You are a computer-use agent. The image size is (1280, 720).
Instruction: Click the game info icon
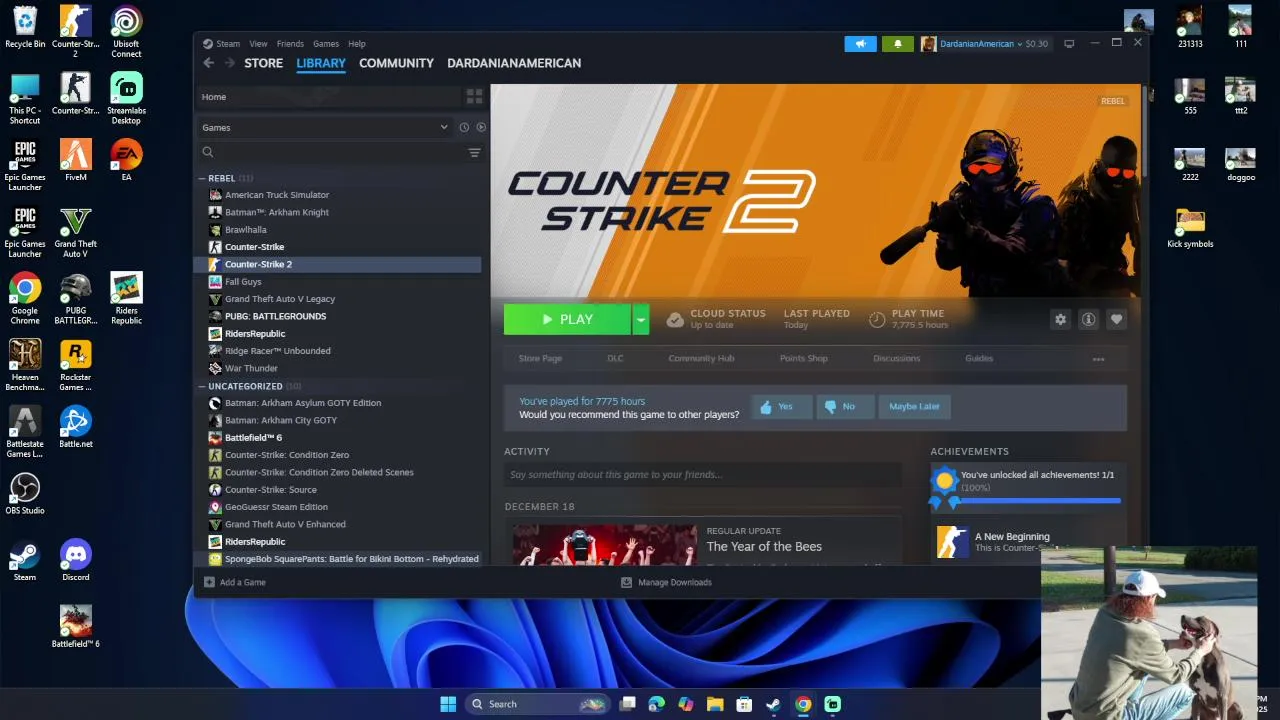tap(1088, 319)
